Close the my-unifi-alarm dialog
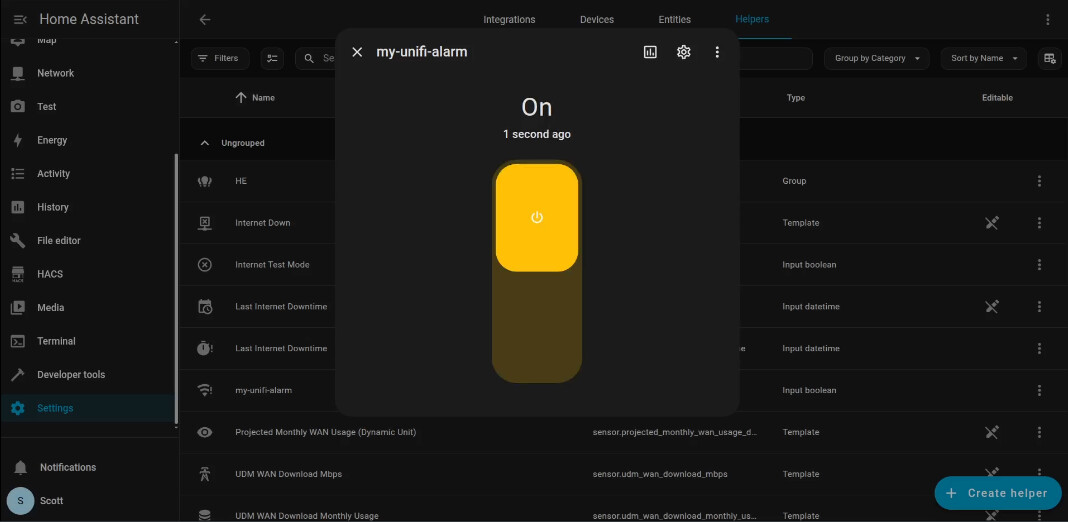Viewport: 1068px width, 522px height. [x=357, y=52]
